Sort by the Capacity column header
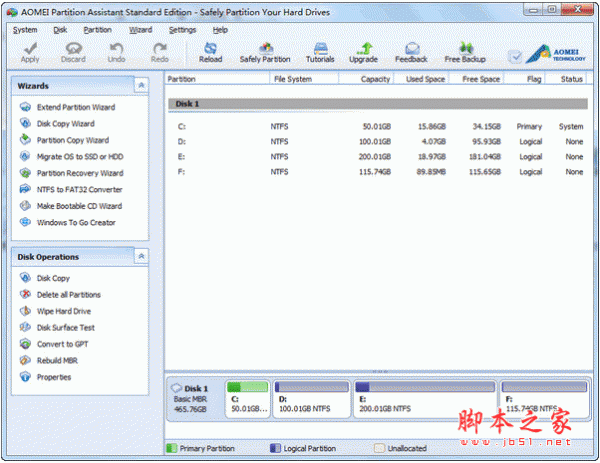 click(366, 79)
